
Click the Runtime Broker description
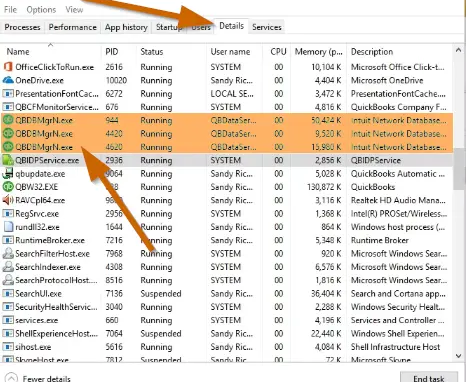point(380,240)
